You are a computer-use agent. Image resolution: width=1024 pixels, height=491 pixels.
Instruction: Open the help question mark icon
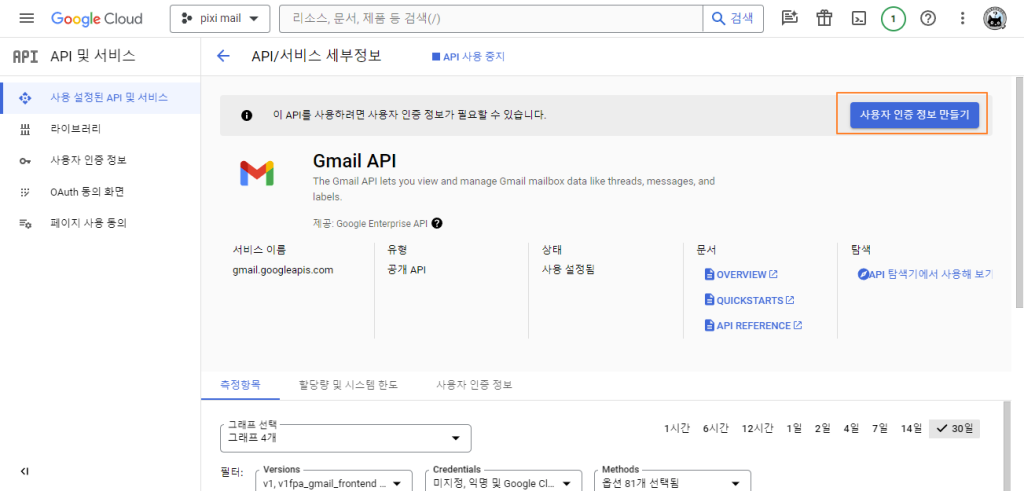(x=928, y=19)
